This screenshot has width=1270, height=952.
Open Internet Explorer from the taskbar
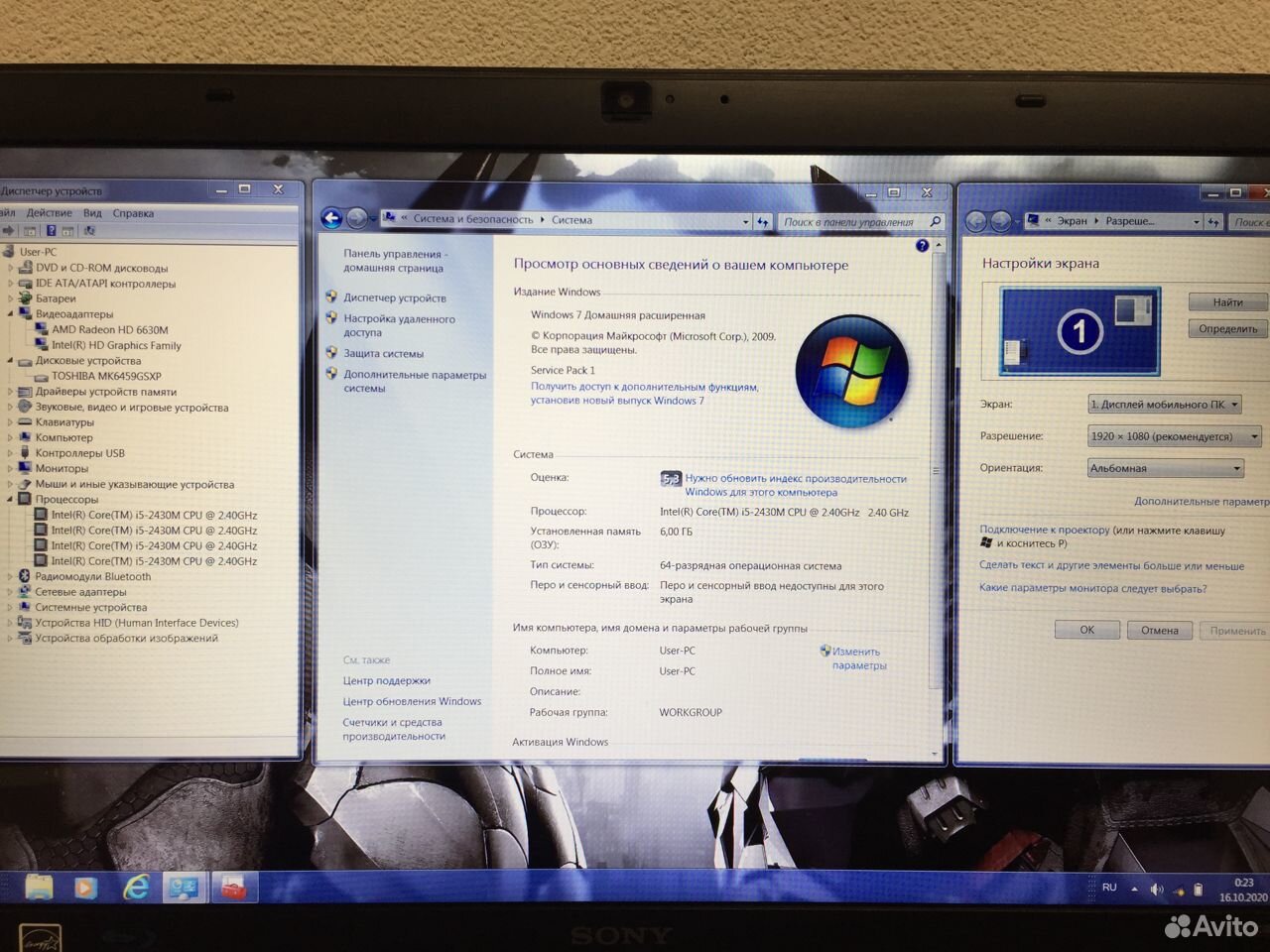135,887
